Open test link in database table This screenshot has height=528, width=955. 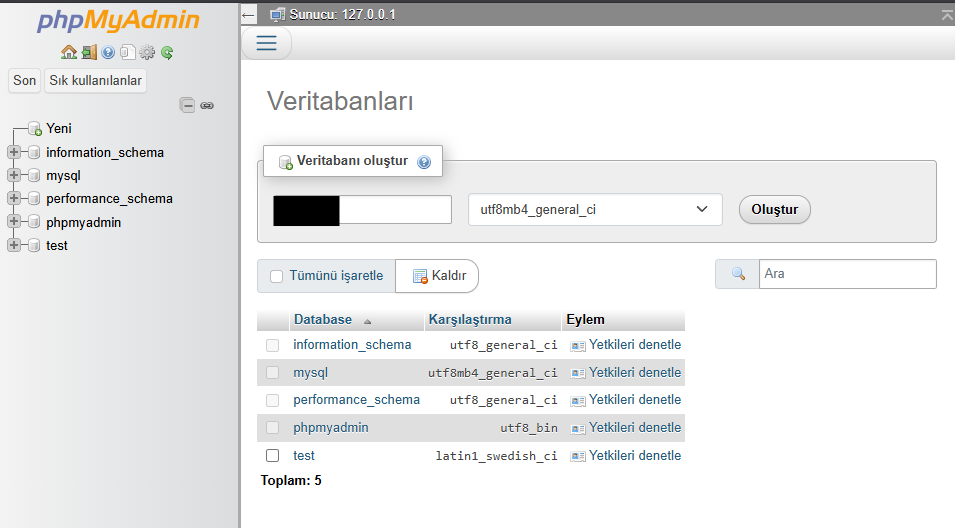click(303, 456)
